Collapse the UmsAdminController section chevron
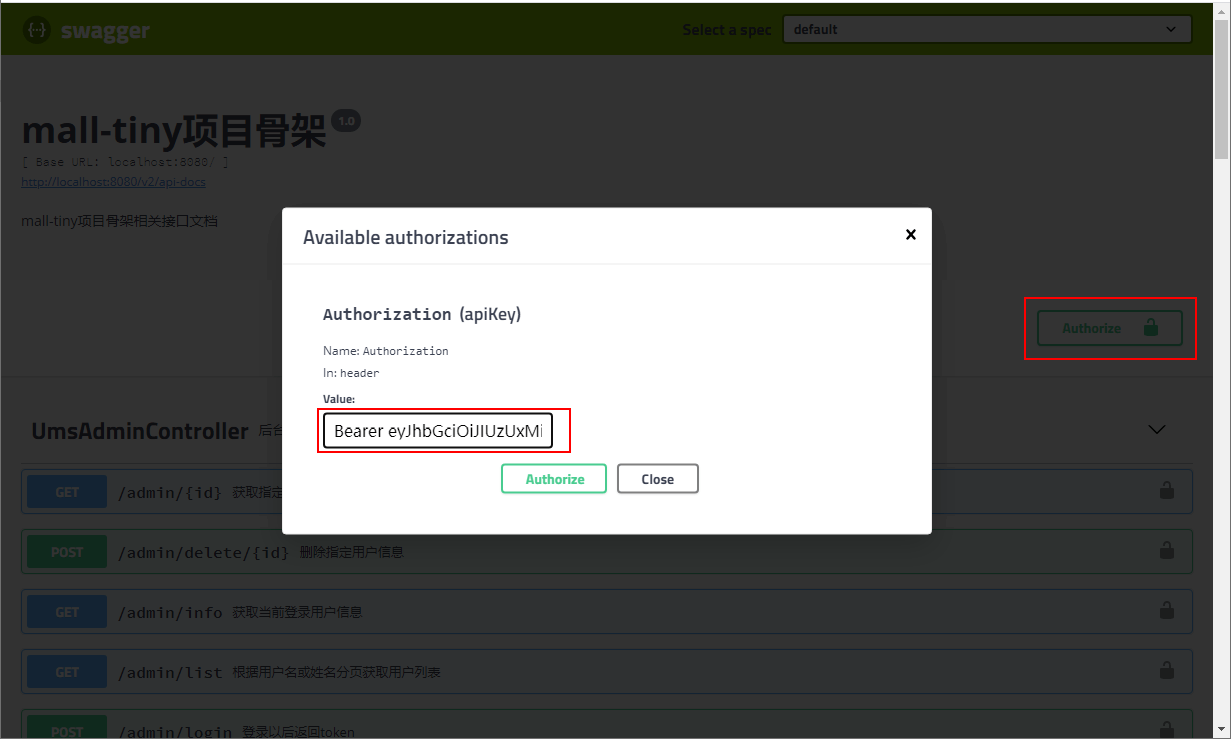Image resolution: width=1231 pixels, height=739 pixels. 1157,429
